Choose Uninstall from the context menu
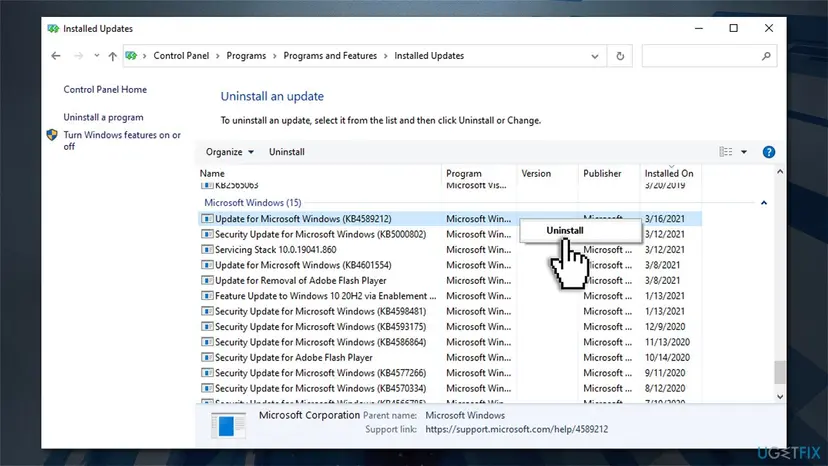The image size is (828, 466). (580, 230)
